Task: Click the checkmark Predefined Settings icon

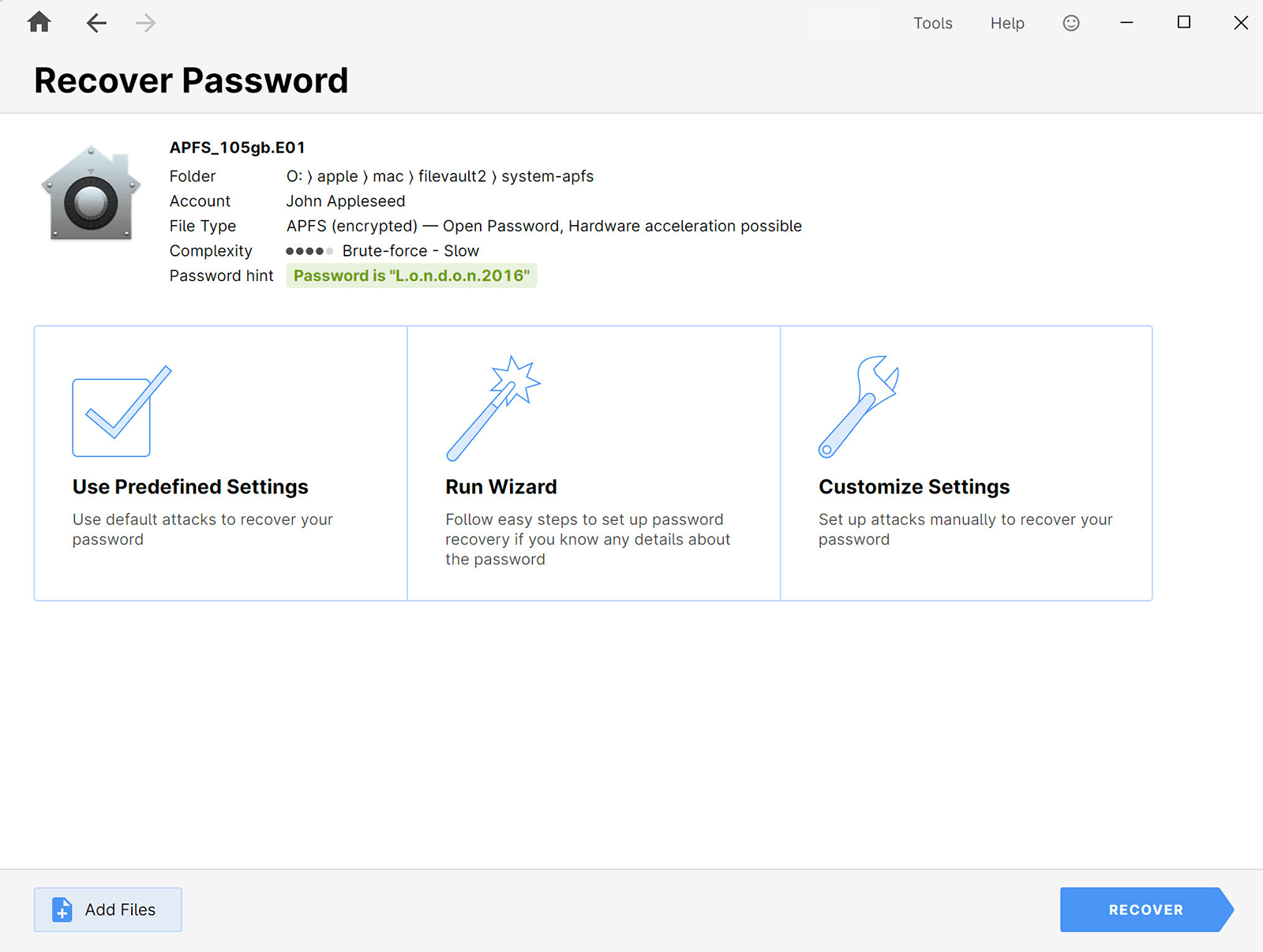Action: coord(122,411)
